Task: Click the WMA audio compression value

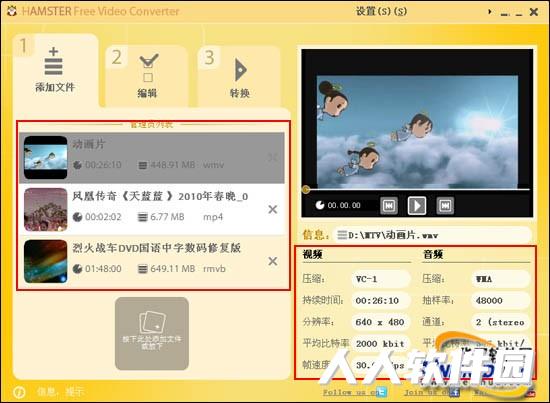Action: [500, 279]
